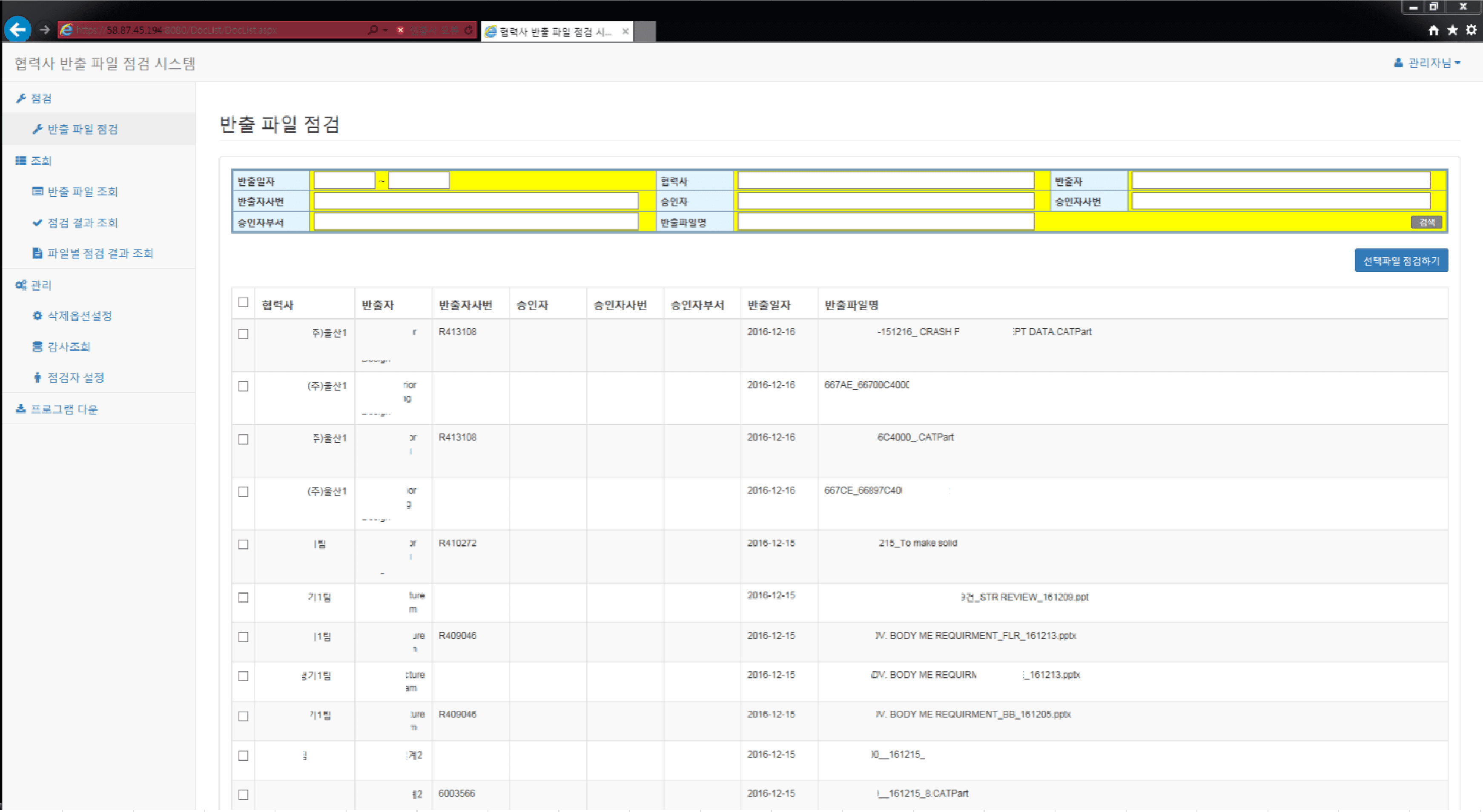This screenshot has height=812, width=1483.
Task: Click the 선택파일 점검하기 button
Action: (1401, 261)
